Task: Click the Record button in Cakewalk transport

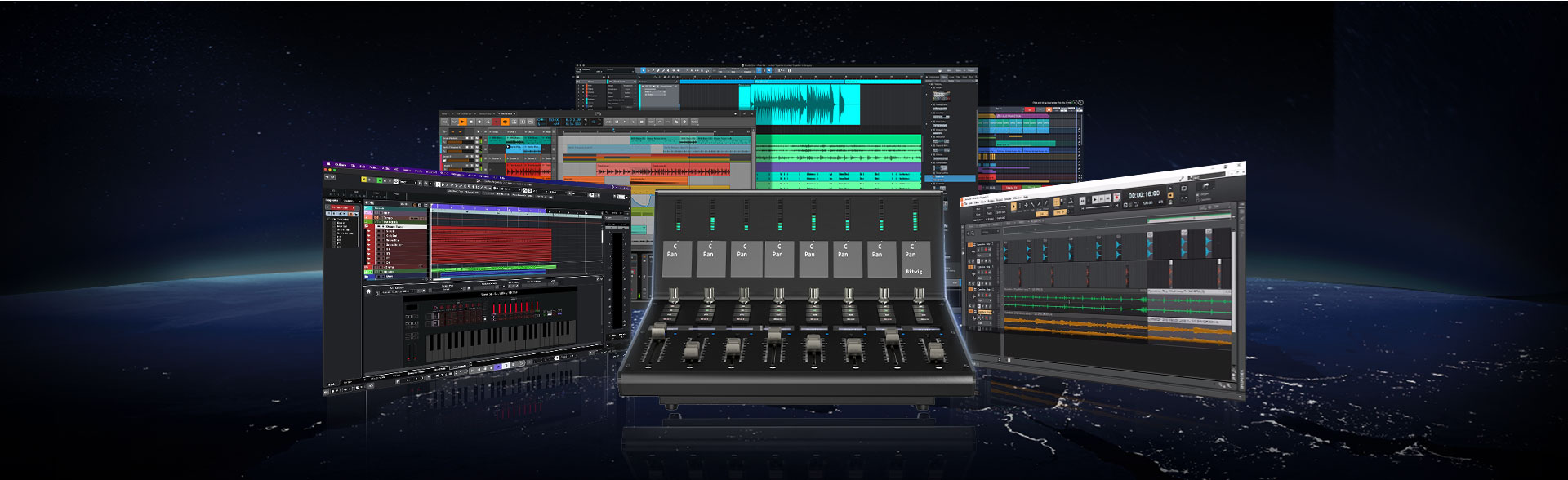Action: [x=1116, y=198]
